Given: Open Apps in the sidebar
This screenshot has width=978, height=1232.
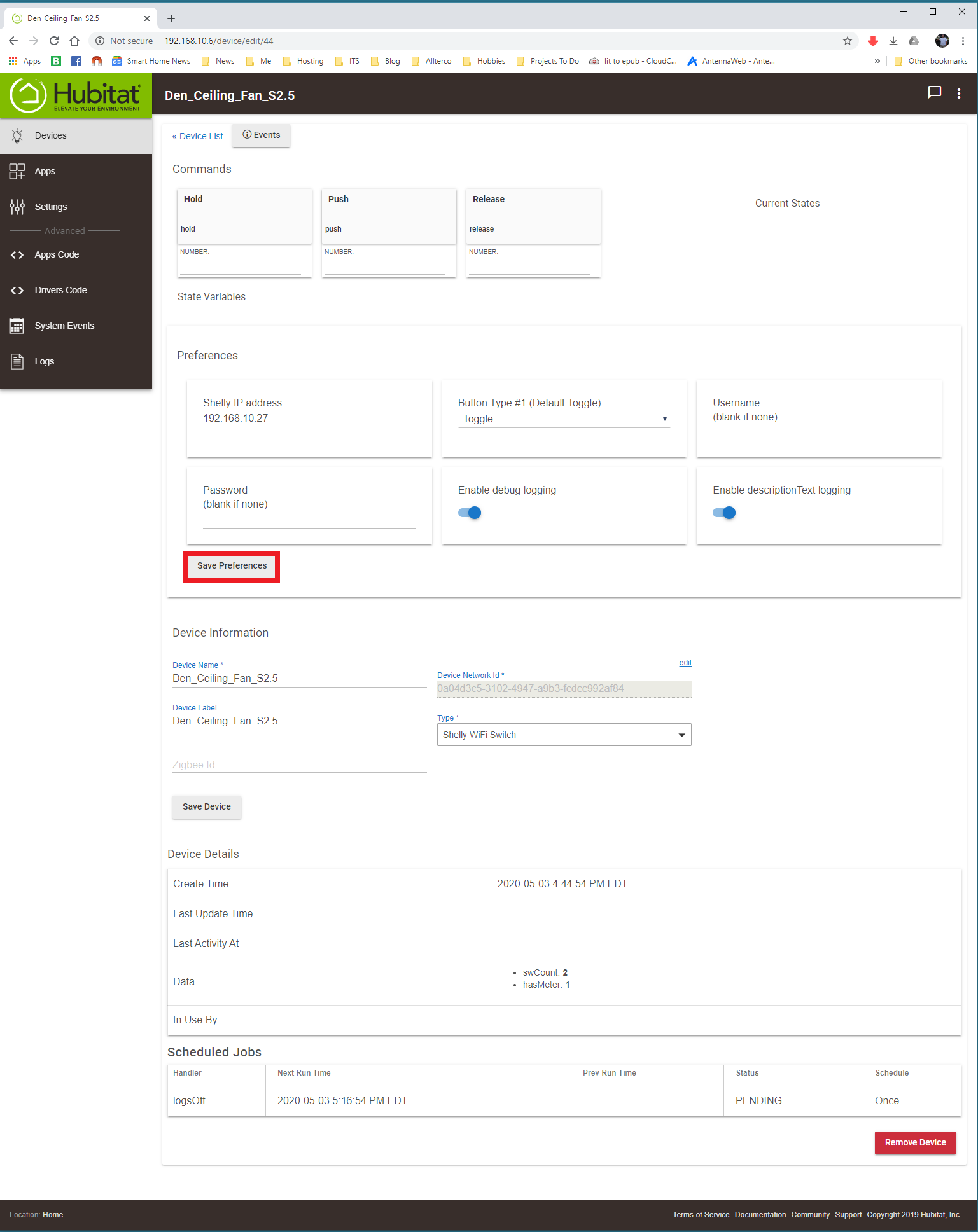Looking at the screenshot, I should point(76,171).
